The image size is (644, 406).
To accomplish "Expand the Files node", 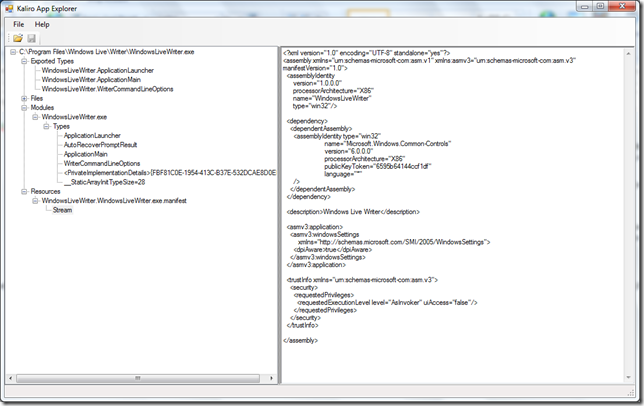I will click(24, 99).
